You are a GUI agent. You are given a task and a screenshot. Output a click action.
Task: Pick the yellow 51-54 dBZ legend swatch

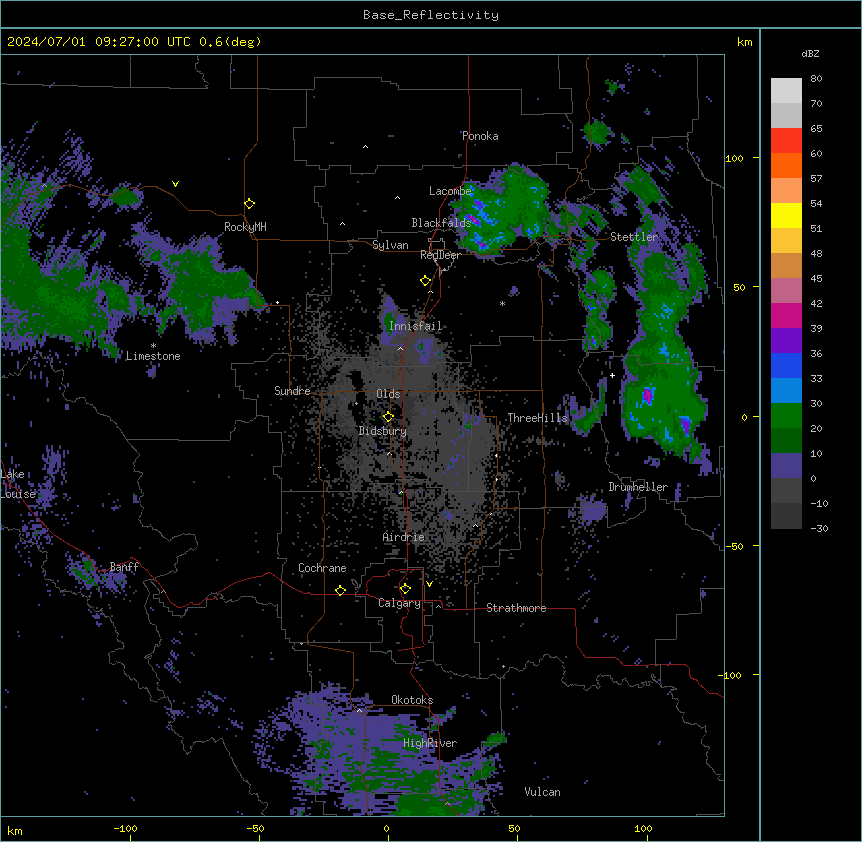tap(786, 215)
